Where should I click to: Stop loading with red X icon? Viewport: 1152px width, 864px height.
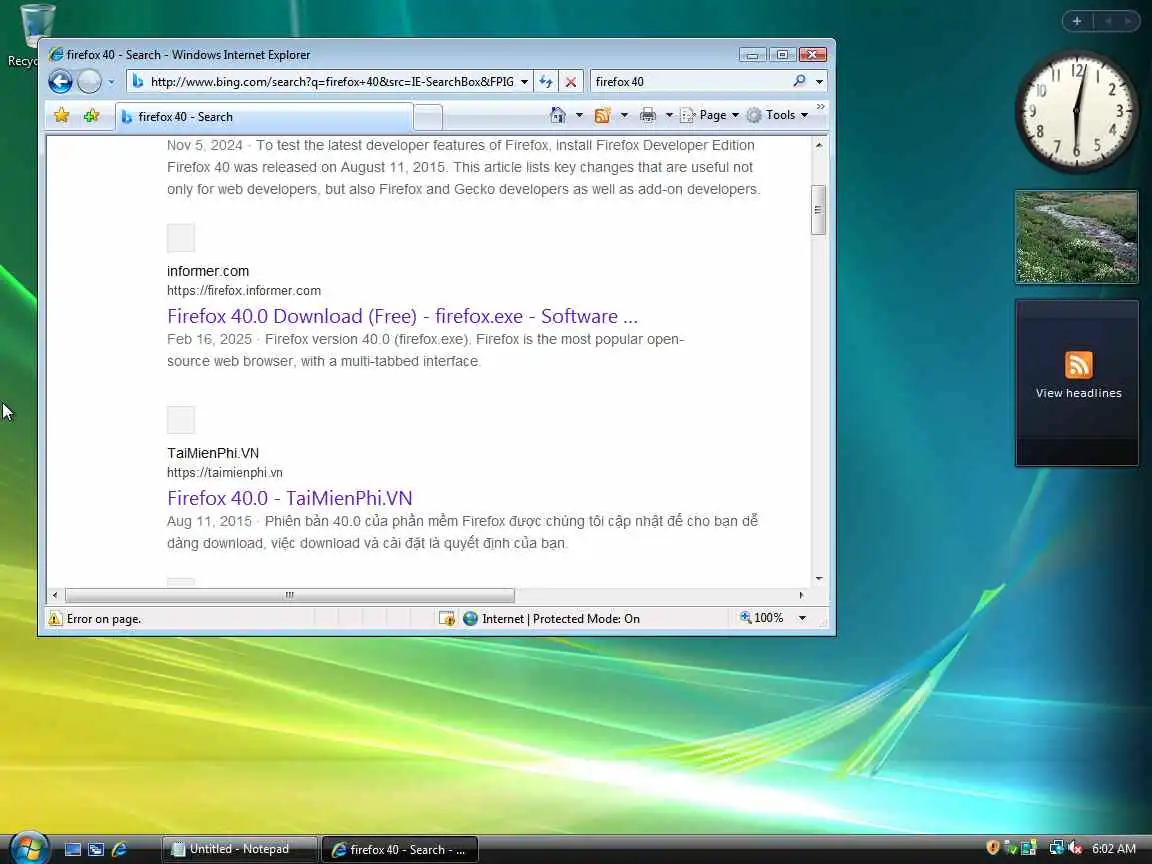tap(570, 82)
